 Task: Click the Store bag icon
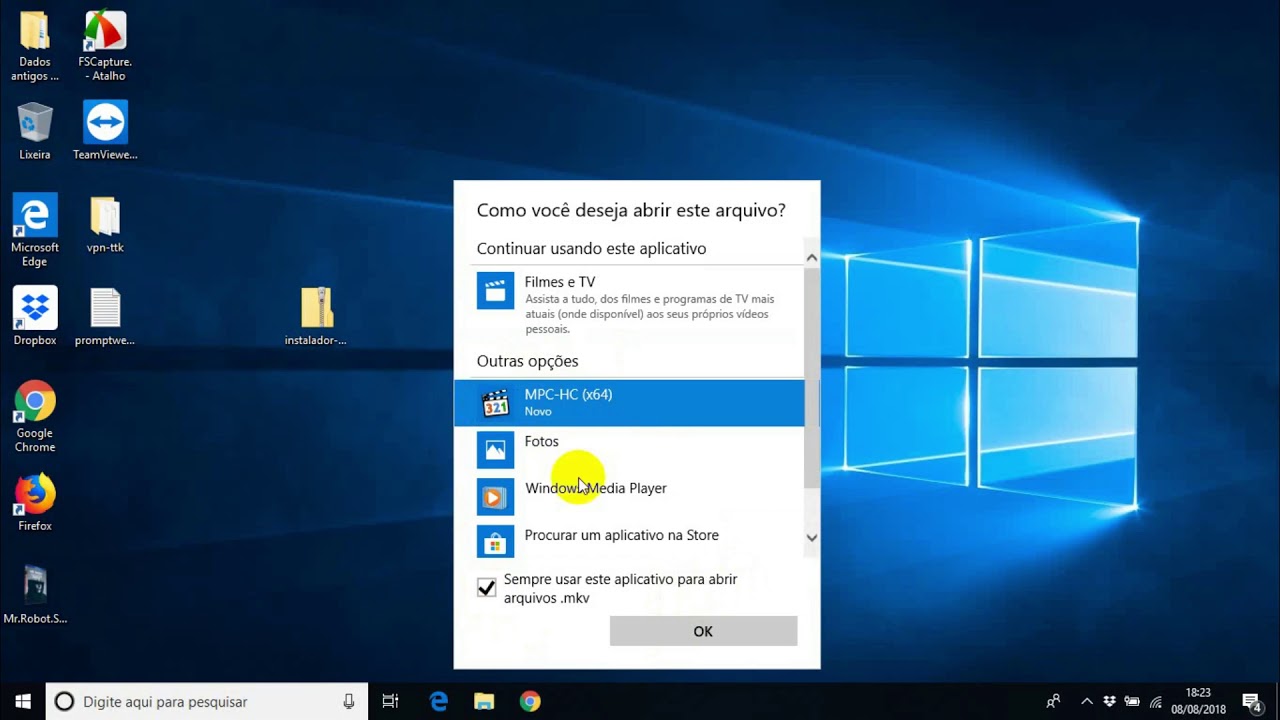495,543
